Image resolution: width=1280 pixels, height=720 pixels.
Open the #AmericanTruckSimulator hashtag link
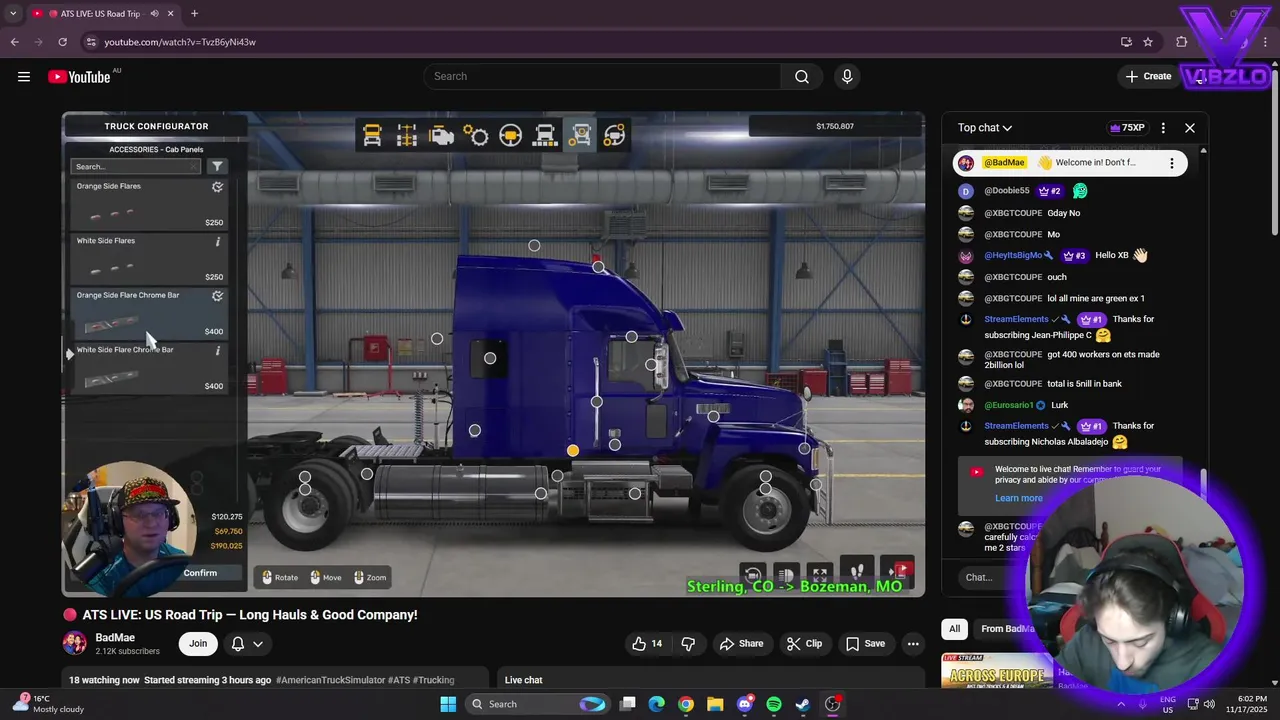(330, 680)
